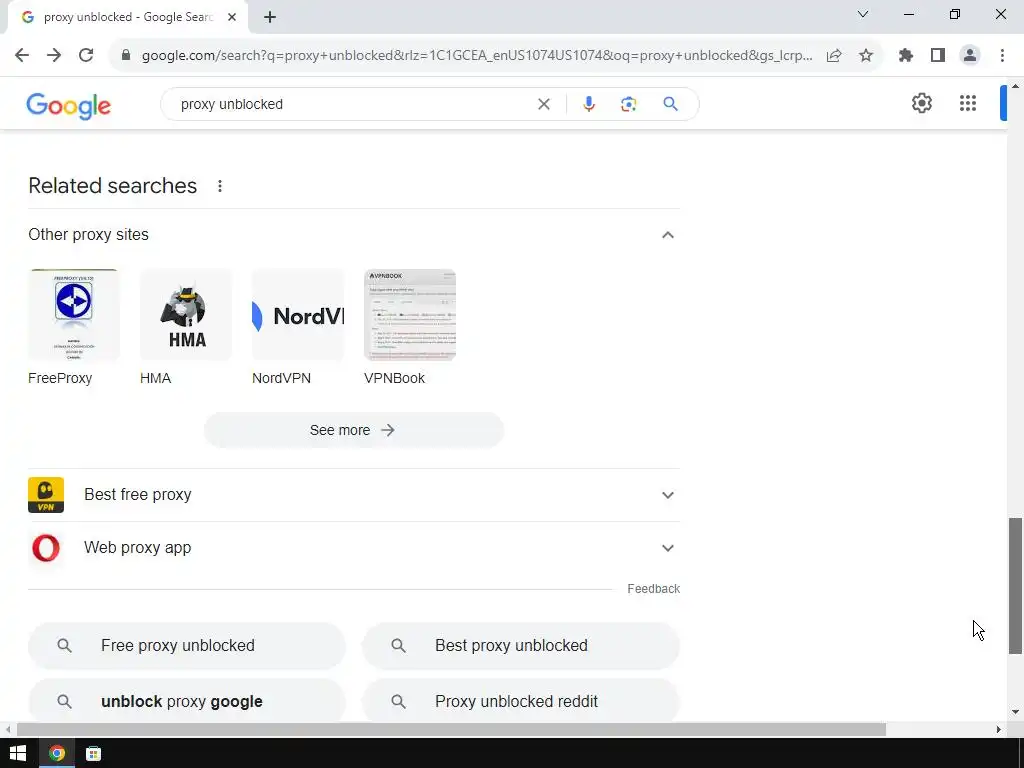Send Feedback on related searches
This screenshot has height=768, width=1024.
pyautogui.click(x=653, y=588)
